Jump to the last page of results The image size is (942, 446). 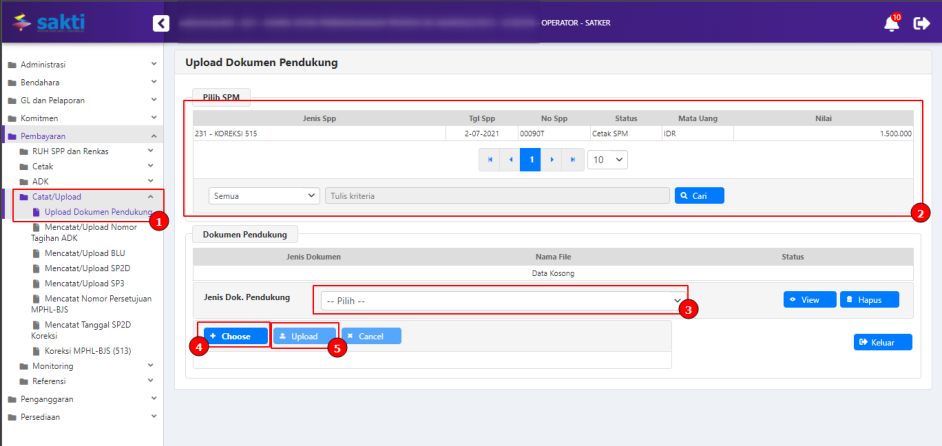572,160
